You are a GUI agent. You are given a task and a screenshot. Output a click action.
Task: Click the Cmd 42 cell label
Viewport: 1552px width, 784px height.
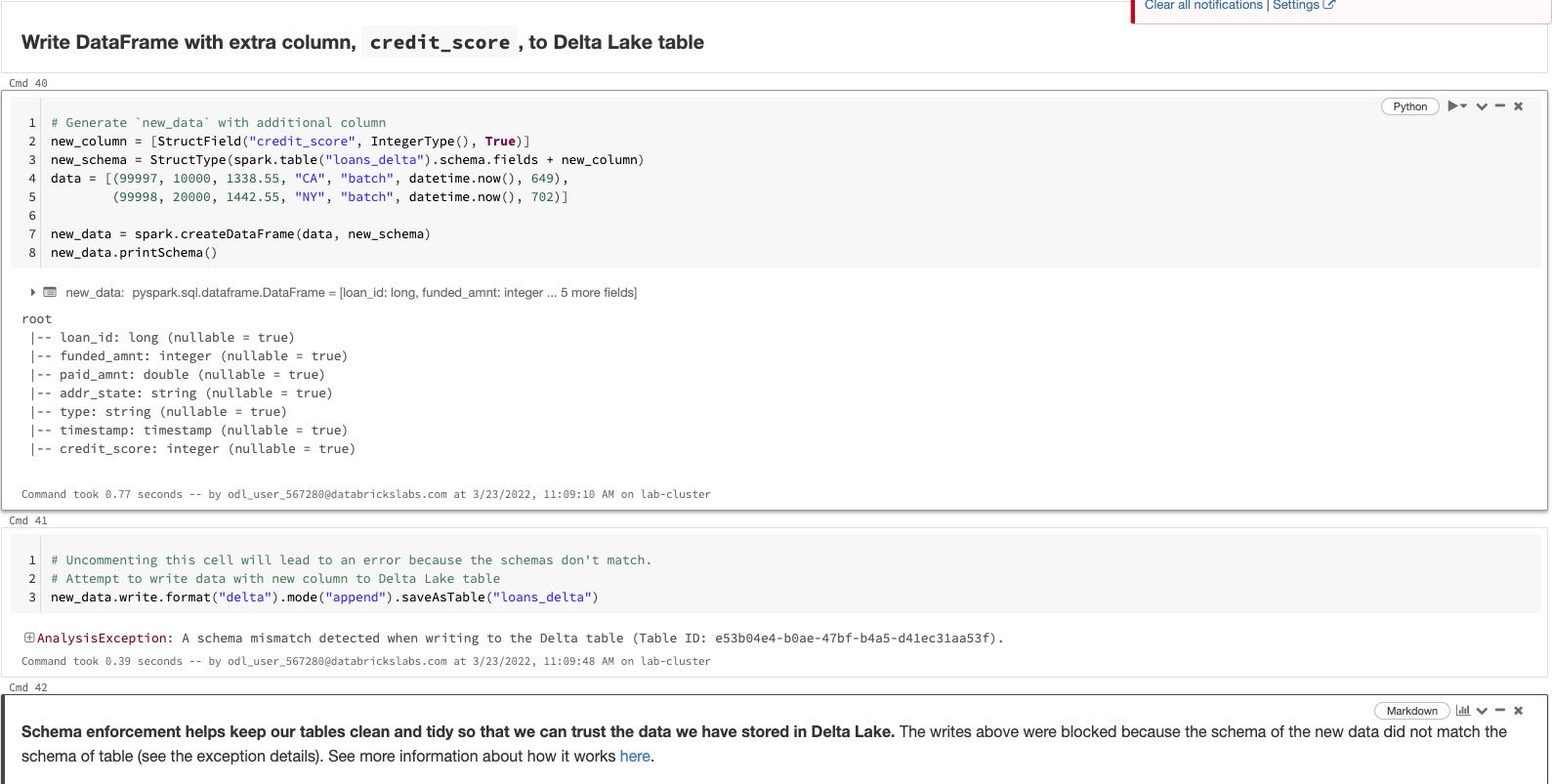27,687
